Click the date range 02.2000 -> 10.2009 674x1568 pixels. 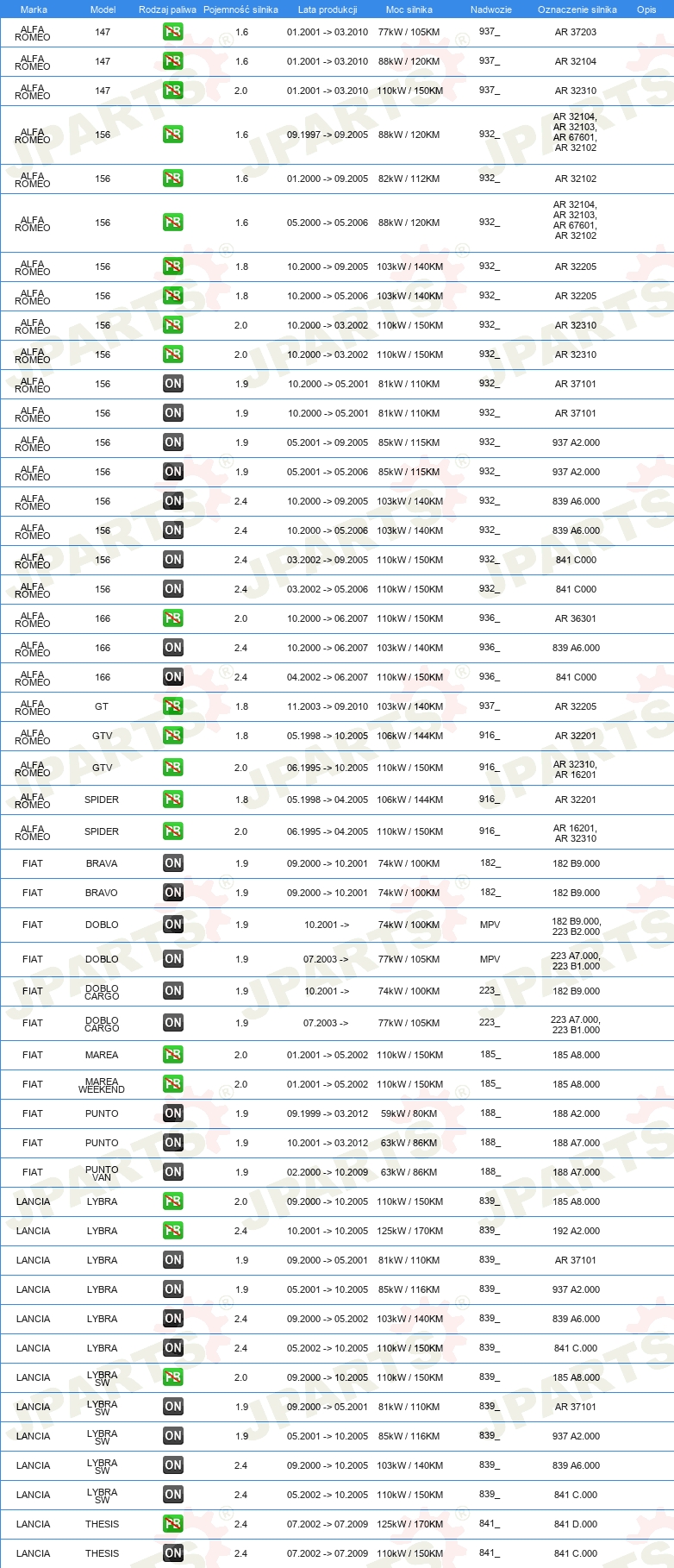click(328, 1172)
